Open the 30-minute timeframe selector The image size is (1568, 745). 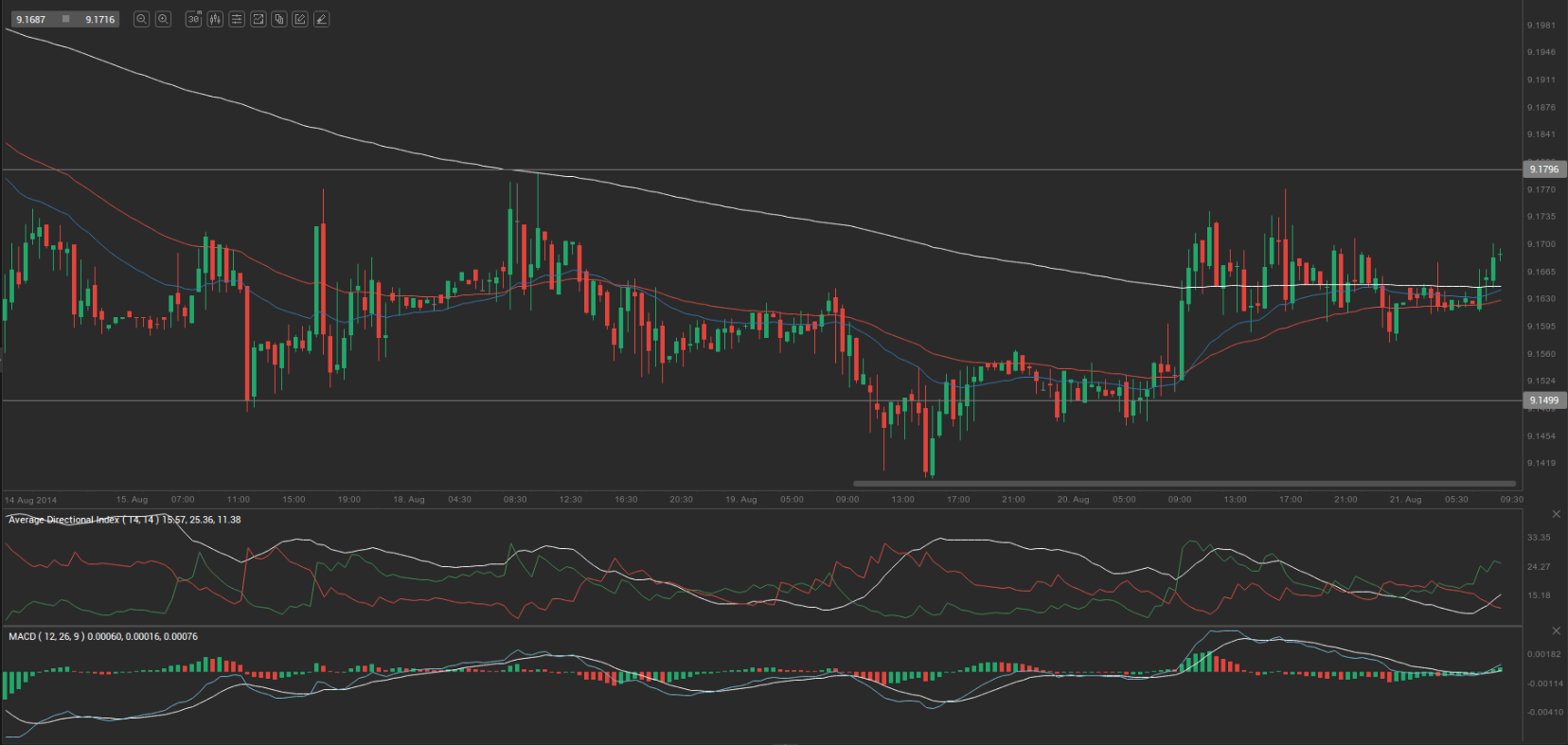tap(193, 19)
